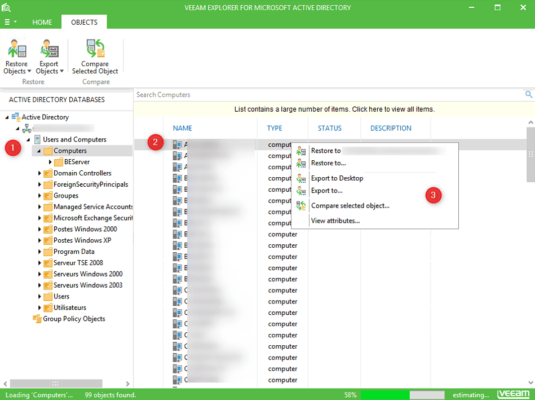Image resolution: width=535 pixels, height=400 pixels.
Task: Click the Restore Objects ribbon icon
Action: click(17, 48)
